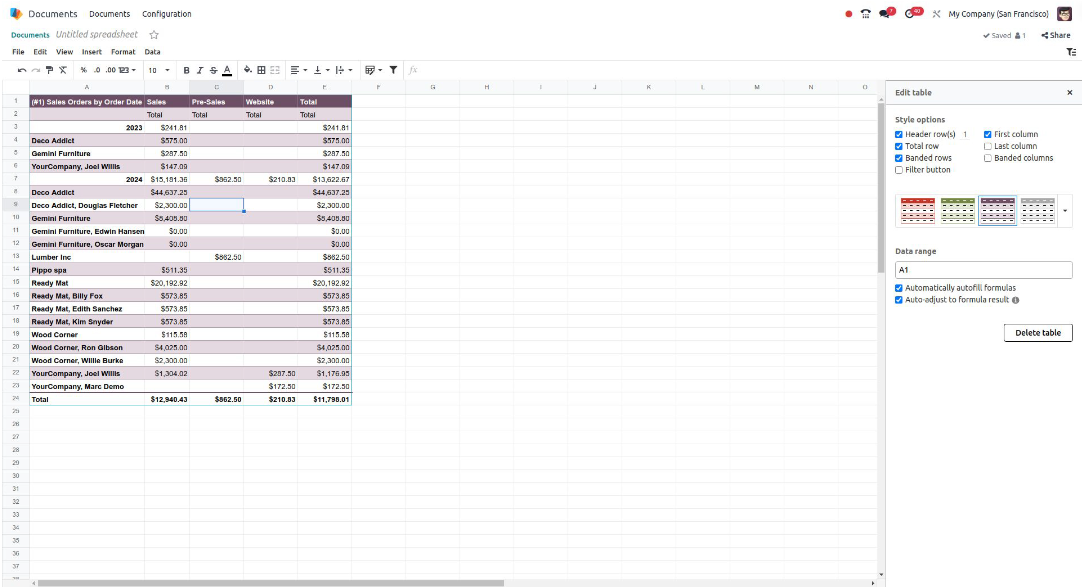Open the font size dropdown
Image resolution: width=1083 pixels, height=587 pixels.
[159, 70]
